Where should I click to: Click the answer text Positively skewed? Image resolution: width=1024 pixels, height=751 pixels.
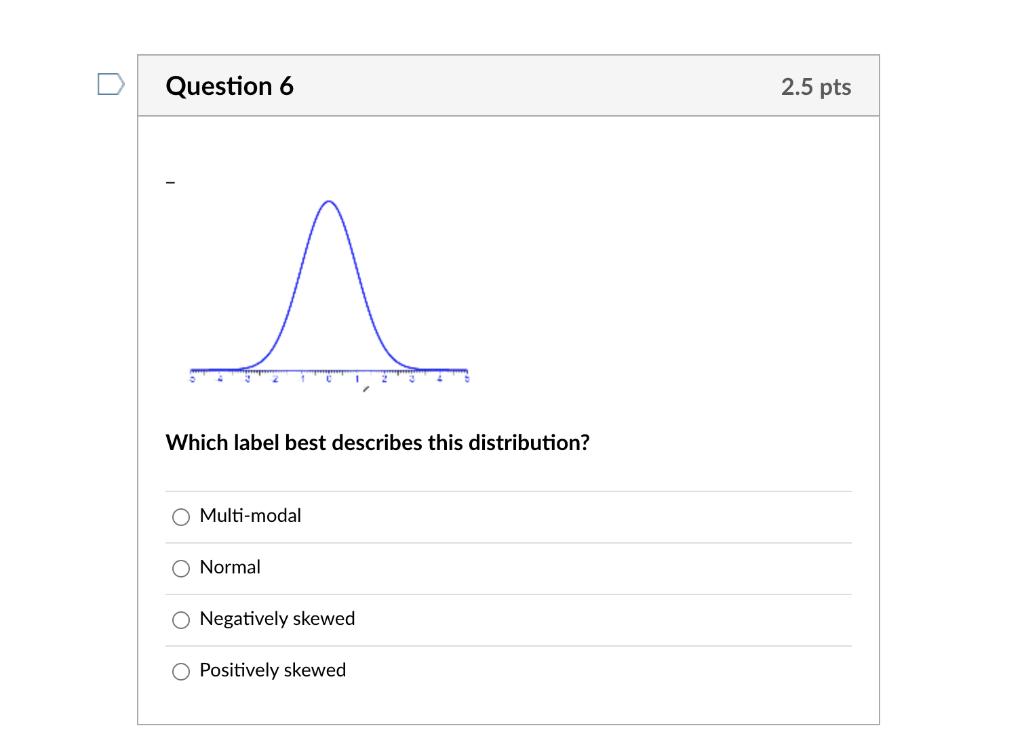(272, 670)
